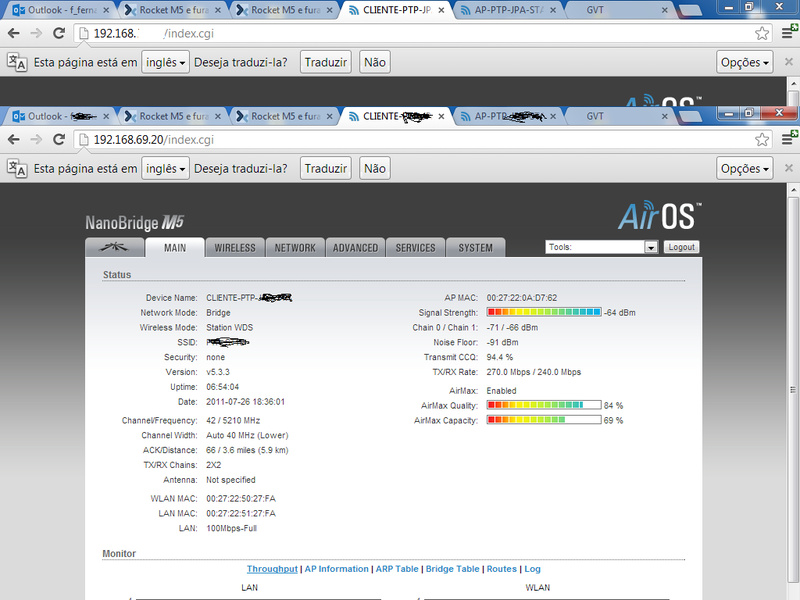
Task: Close the GVT tab in front window
Action: tap(664, 116)
